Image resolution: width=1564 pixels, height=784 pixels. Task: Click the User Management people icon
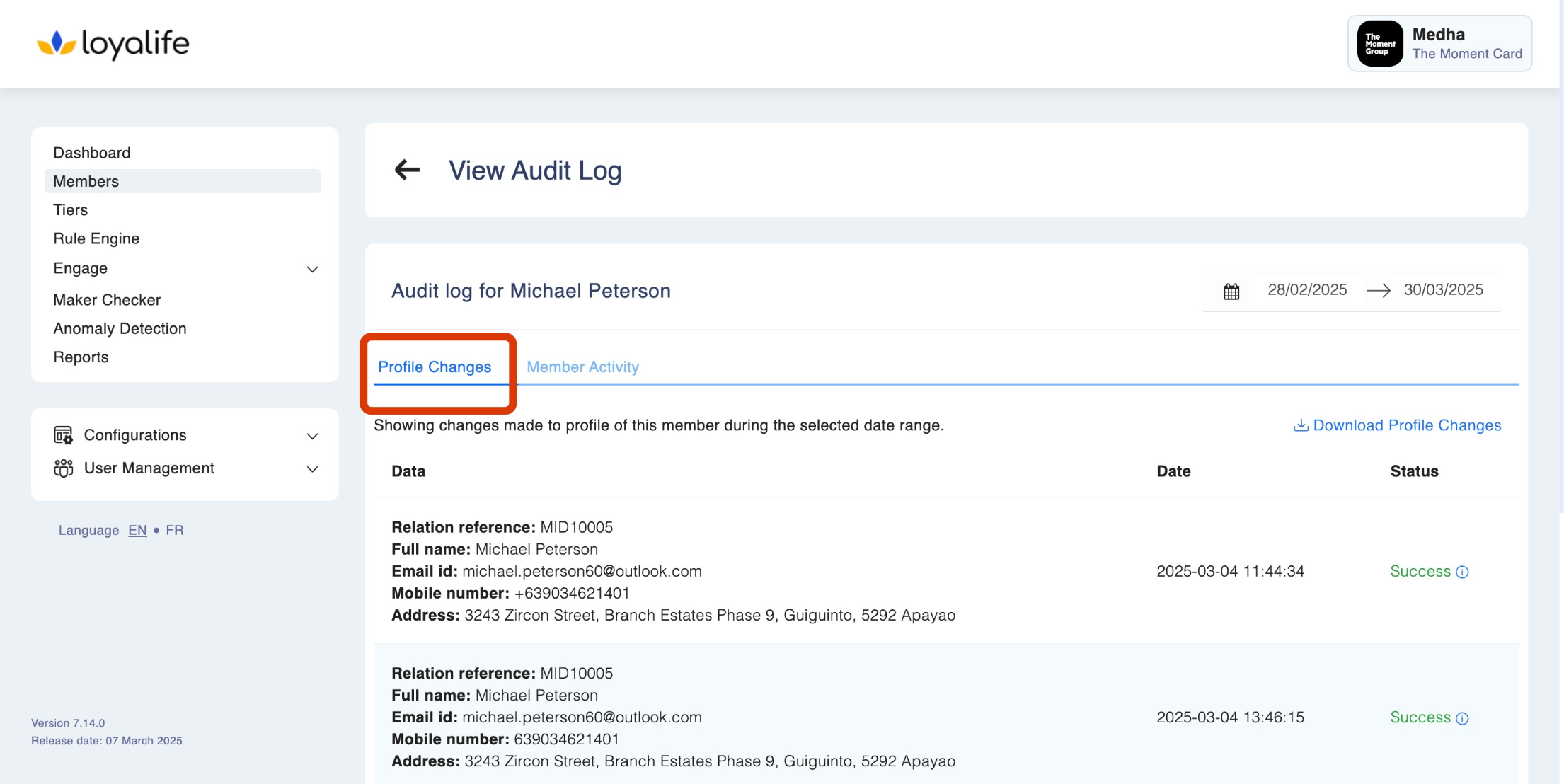click(63, 468)
